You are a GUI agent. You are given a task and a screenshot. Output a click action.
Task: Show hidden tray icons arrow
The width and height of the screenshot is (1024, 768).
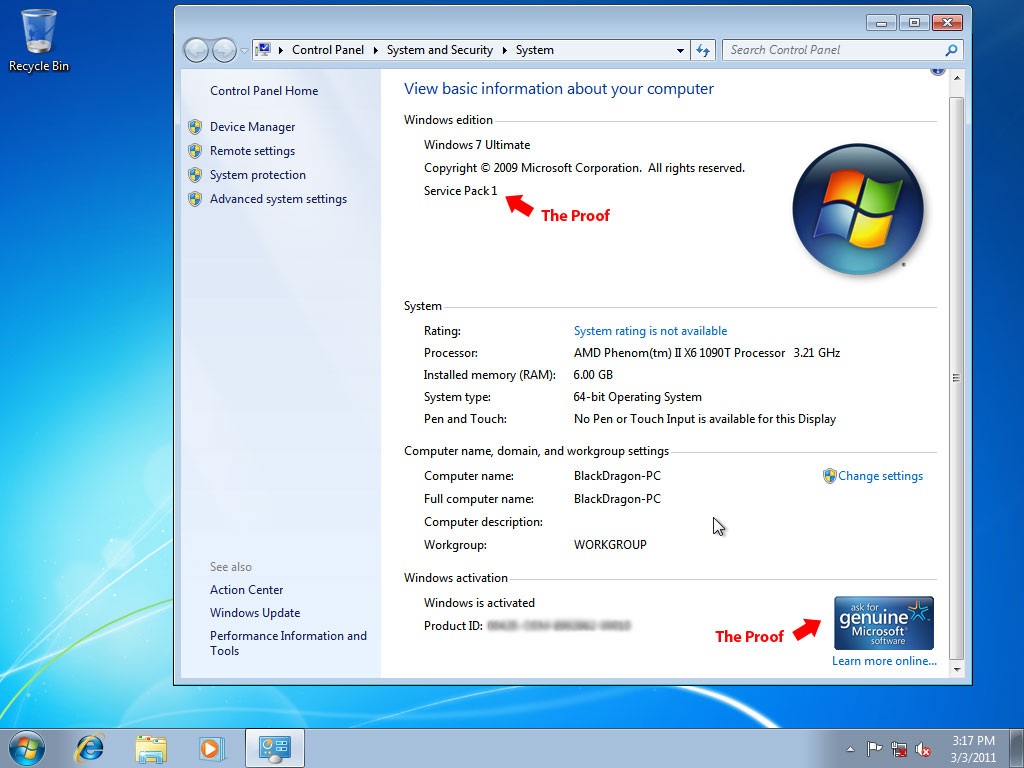850,749
